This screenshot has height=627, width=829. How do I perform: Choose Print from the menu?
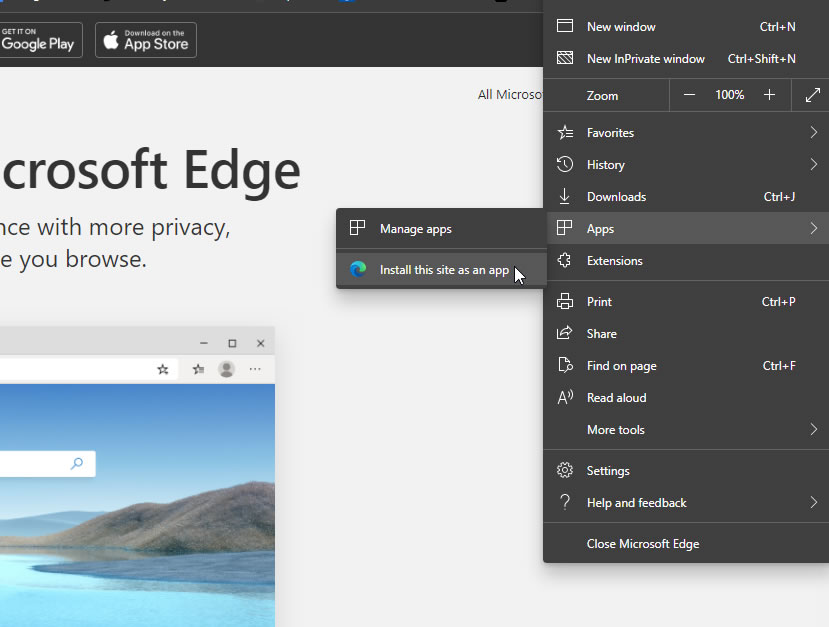[x=686, y=302]
